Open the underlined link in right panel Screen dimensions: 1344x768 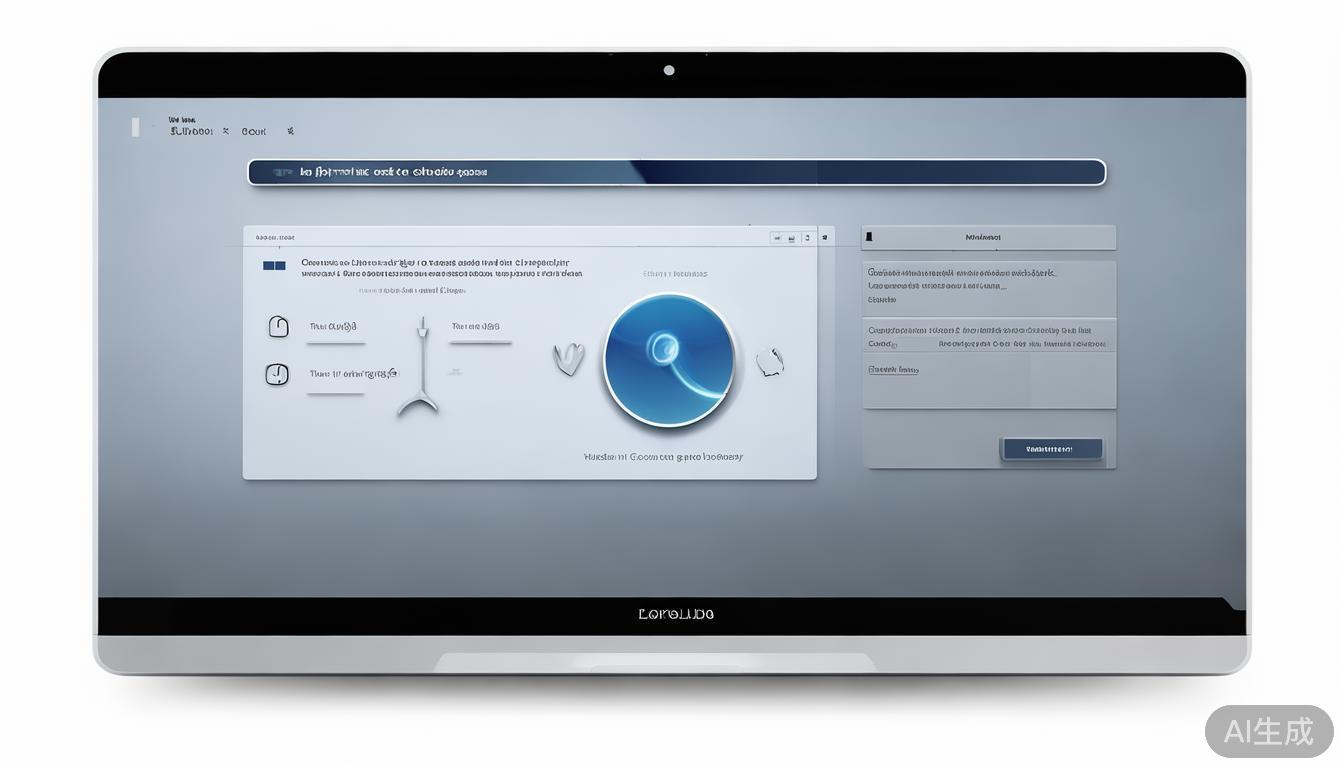pos(893,370)
